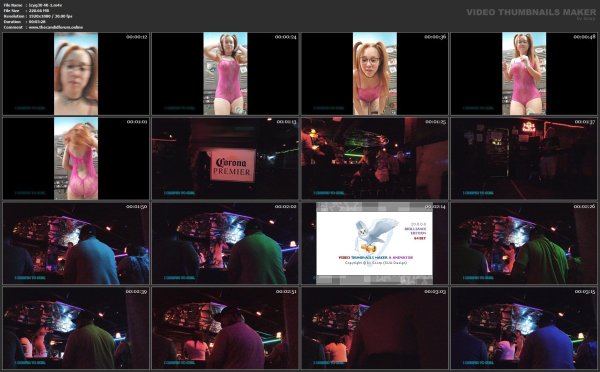Open the bar scene frame at 00:01:25
The height and width of the screenshot is (372, 600).
375,158
